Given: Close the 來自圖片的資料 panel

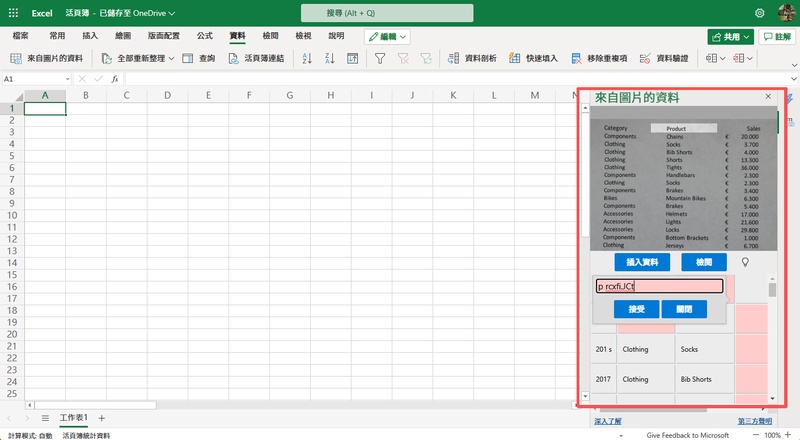Looking at the screenshot, I should click(768, 97).
